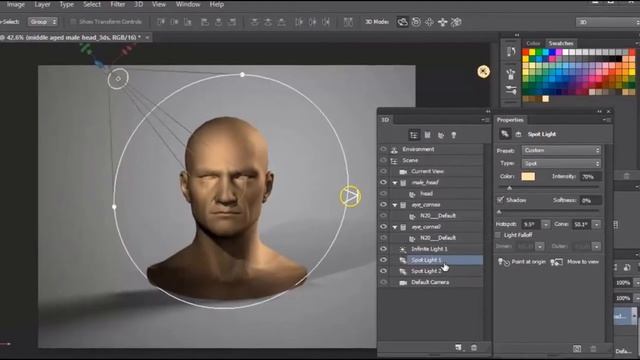Hide Spot Light 1 with its eye icon
Viewport: 640px width, 360px height.
coord(383,260)
